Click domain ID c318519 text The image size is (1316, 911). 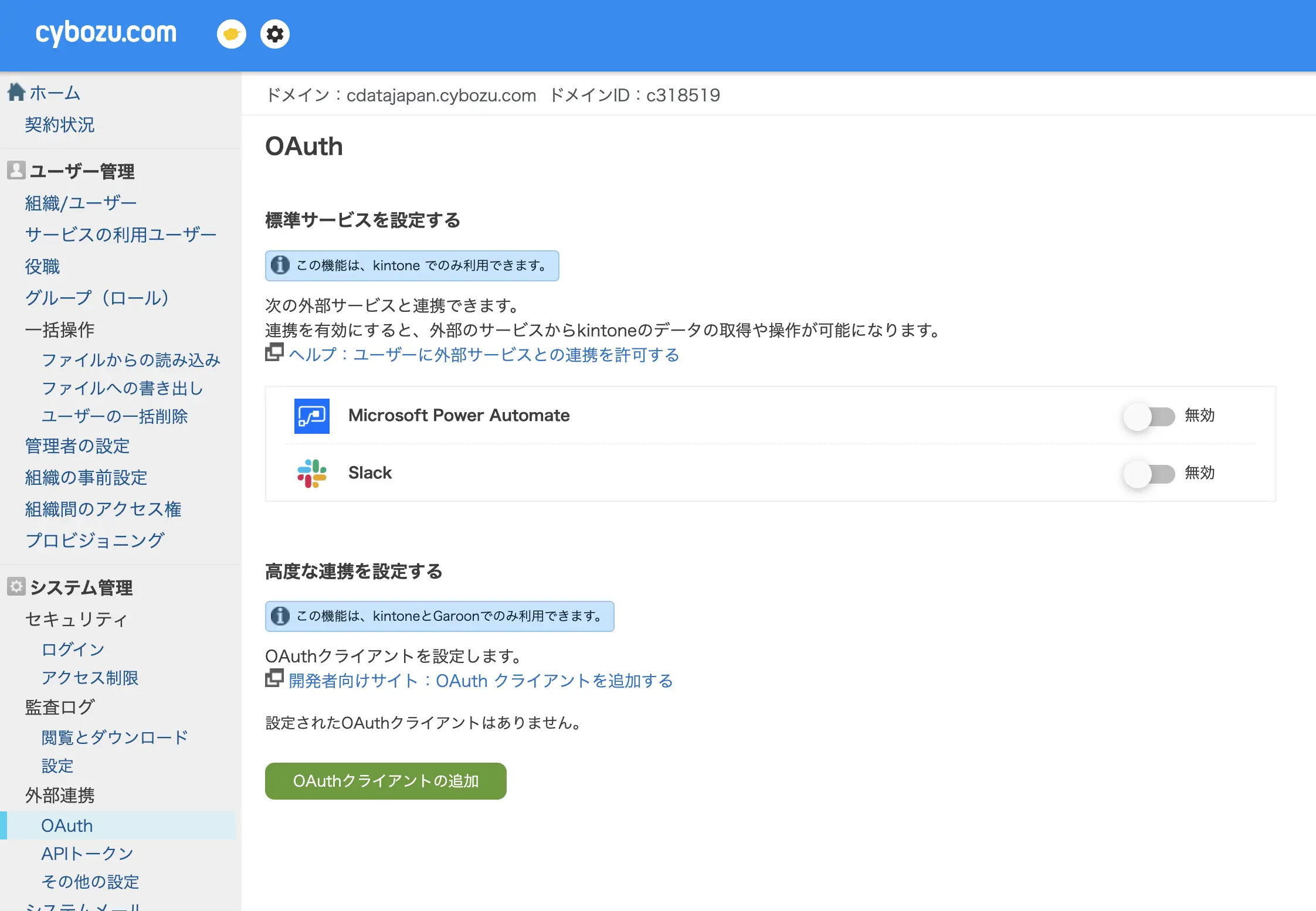(683, 95)
